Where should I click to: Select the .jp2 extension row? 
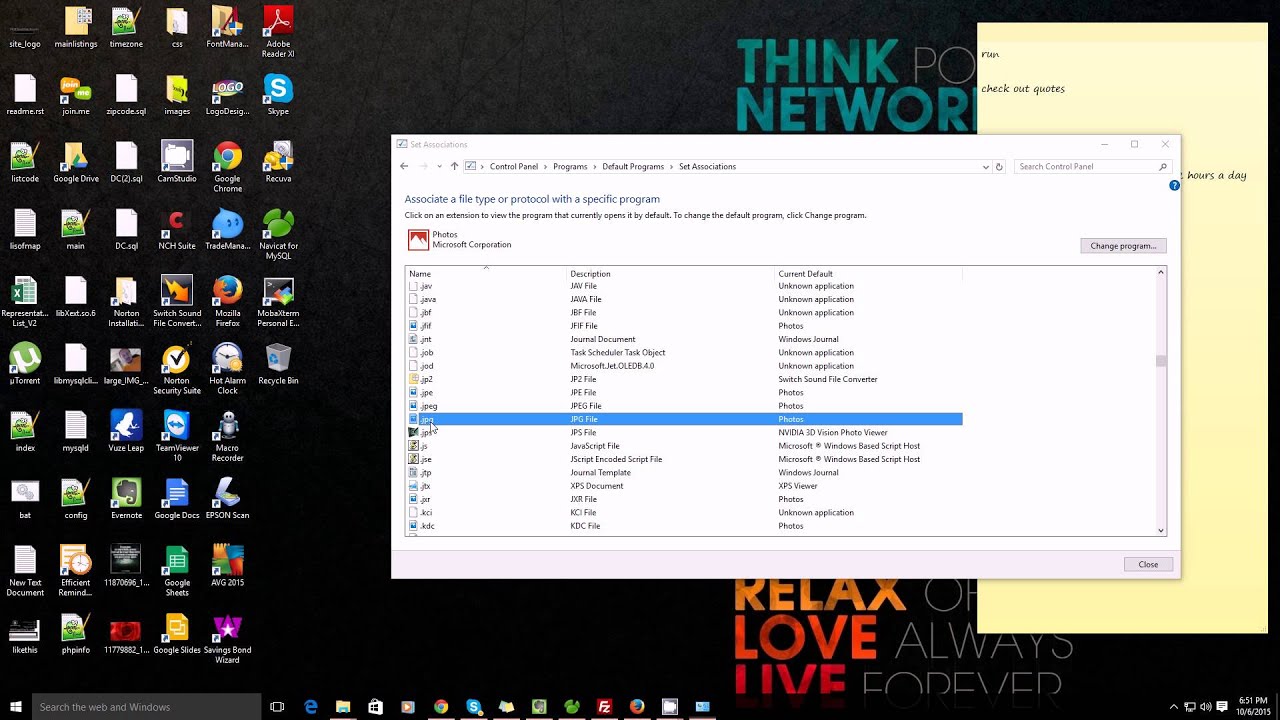[x=684, y=379]
